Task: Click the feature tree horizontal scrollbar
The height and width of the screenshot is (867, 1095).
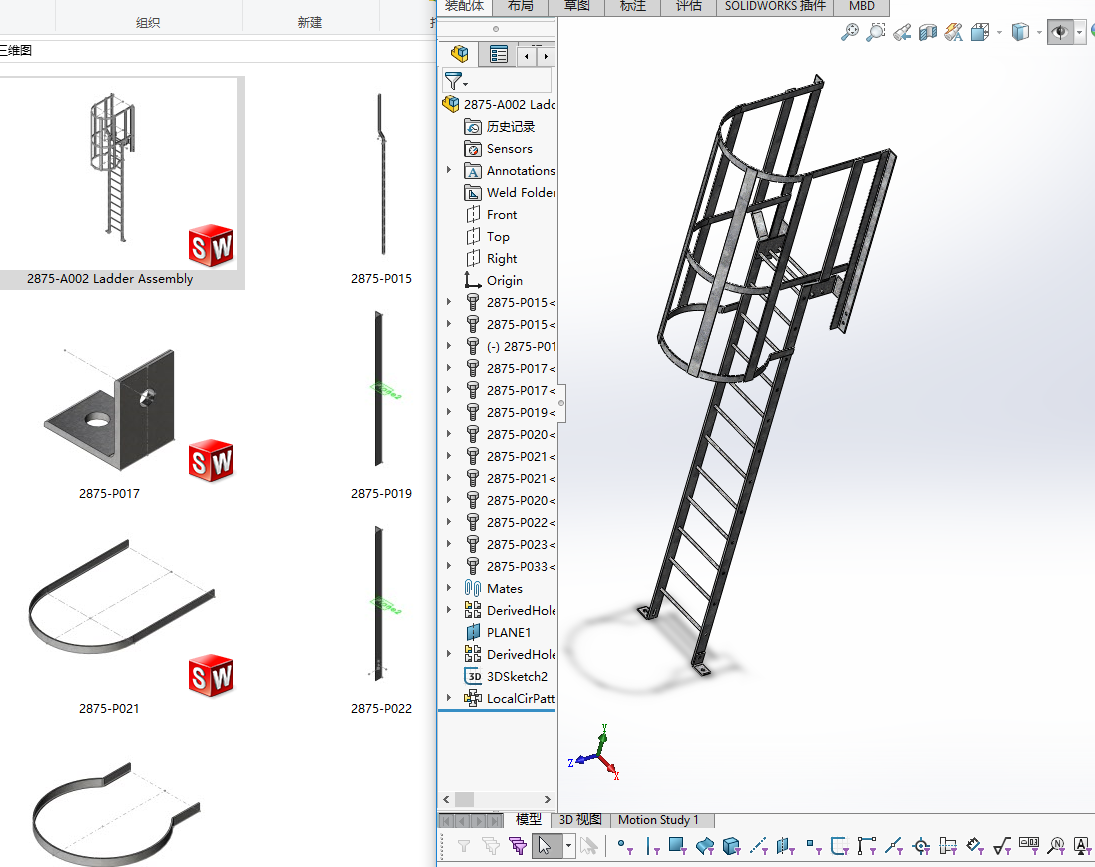Action: [x=464, y=799]
